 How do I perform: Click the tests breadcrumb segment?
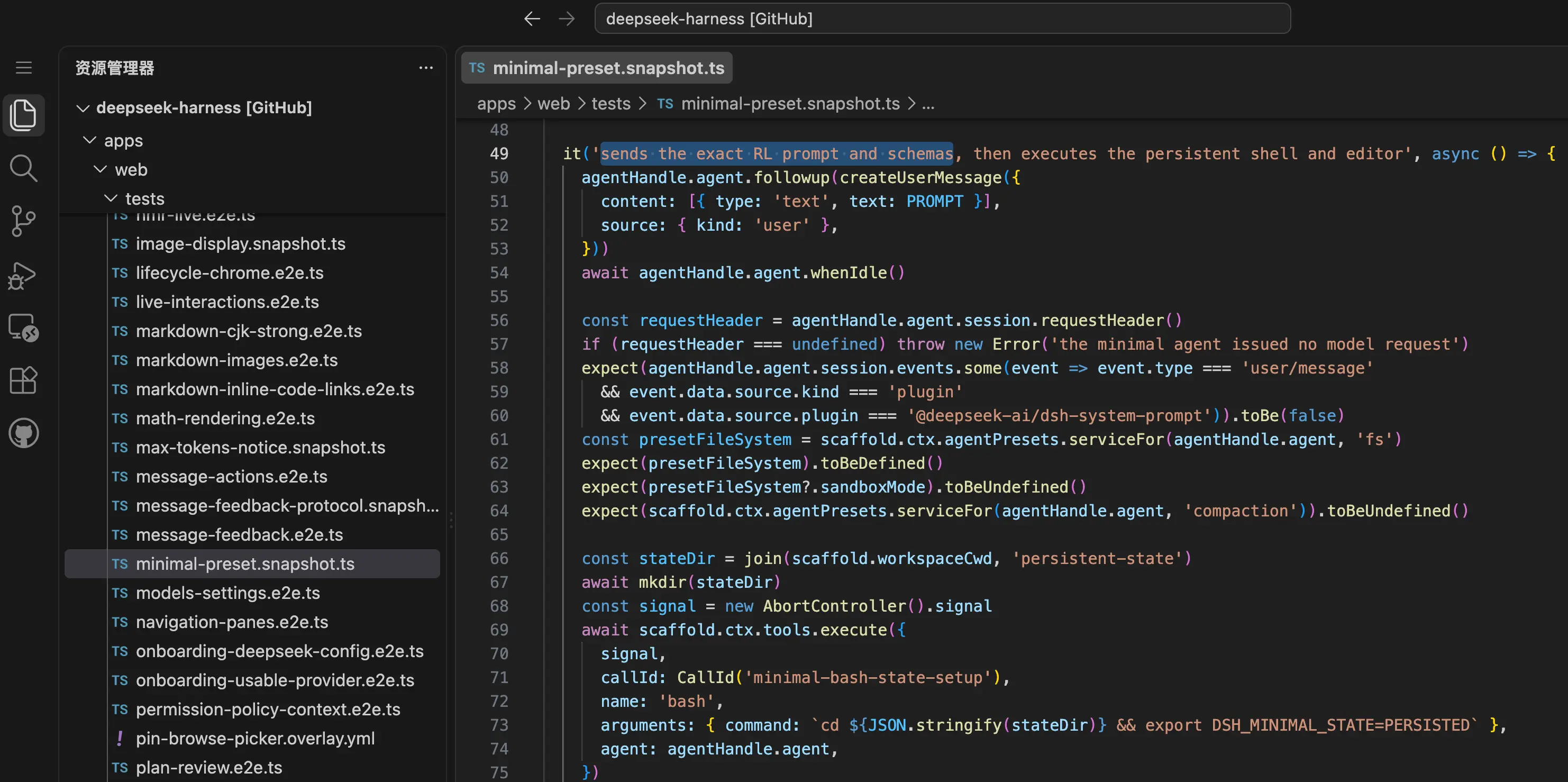[x=610, y=104]
